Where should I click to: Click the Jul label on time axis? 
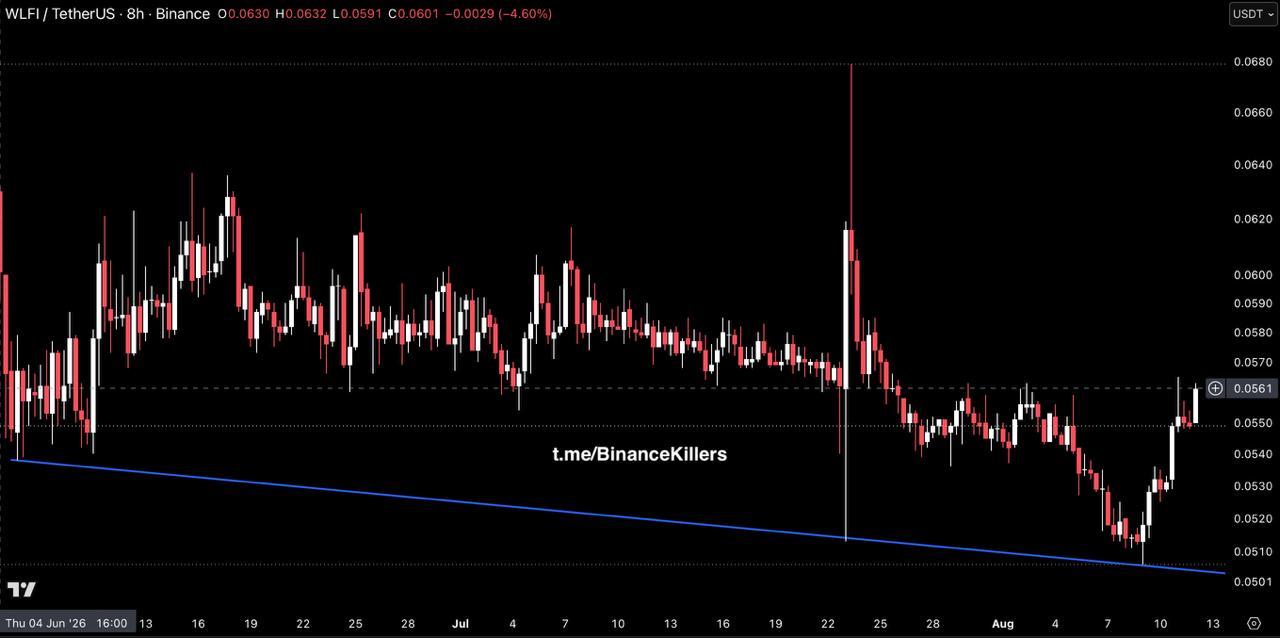460,623
